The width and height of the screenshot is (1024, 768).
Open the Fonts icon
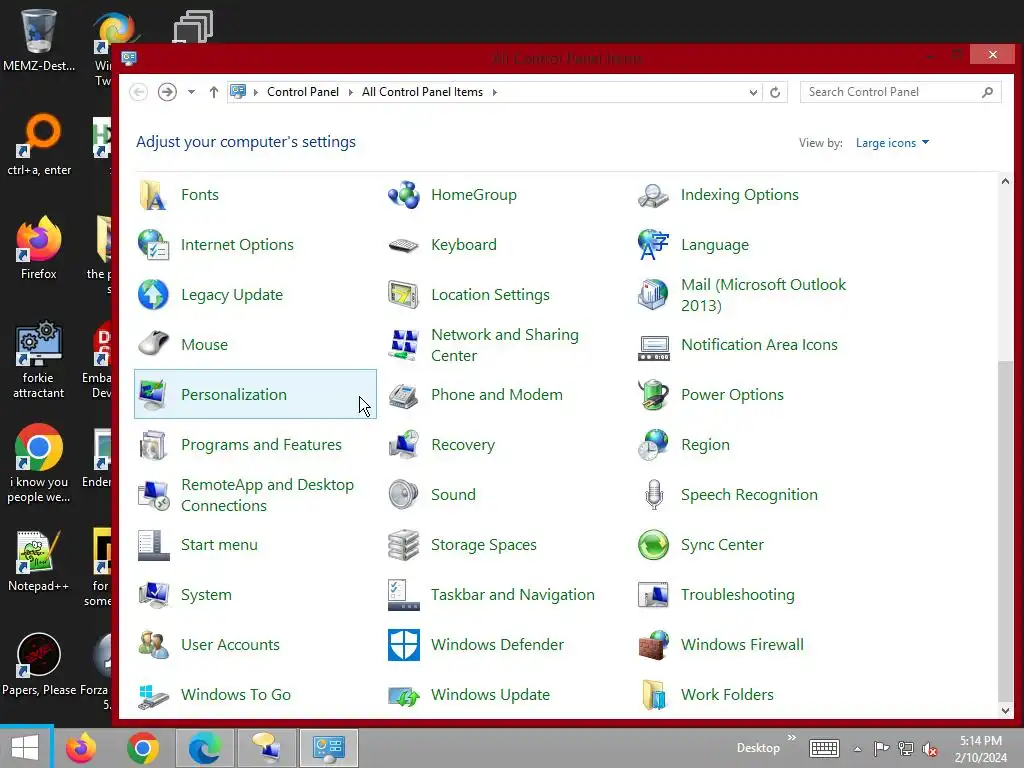click(153, 195)
